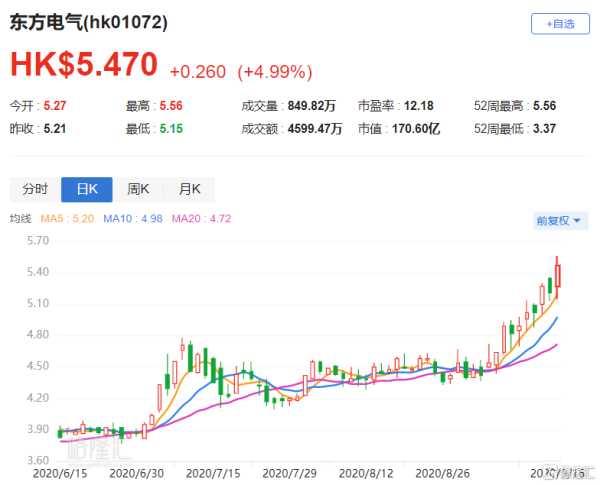Click the 昨收 value 5.21
Image resolution: width=600 pixels, height=485 pixels.
click(55, 129)
